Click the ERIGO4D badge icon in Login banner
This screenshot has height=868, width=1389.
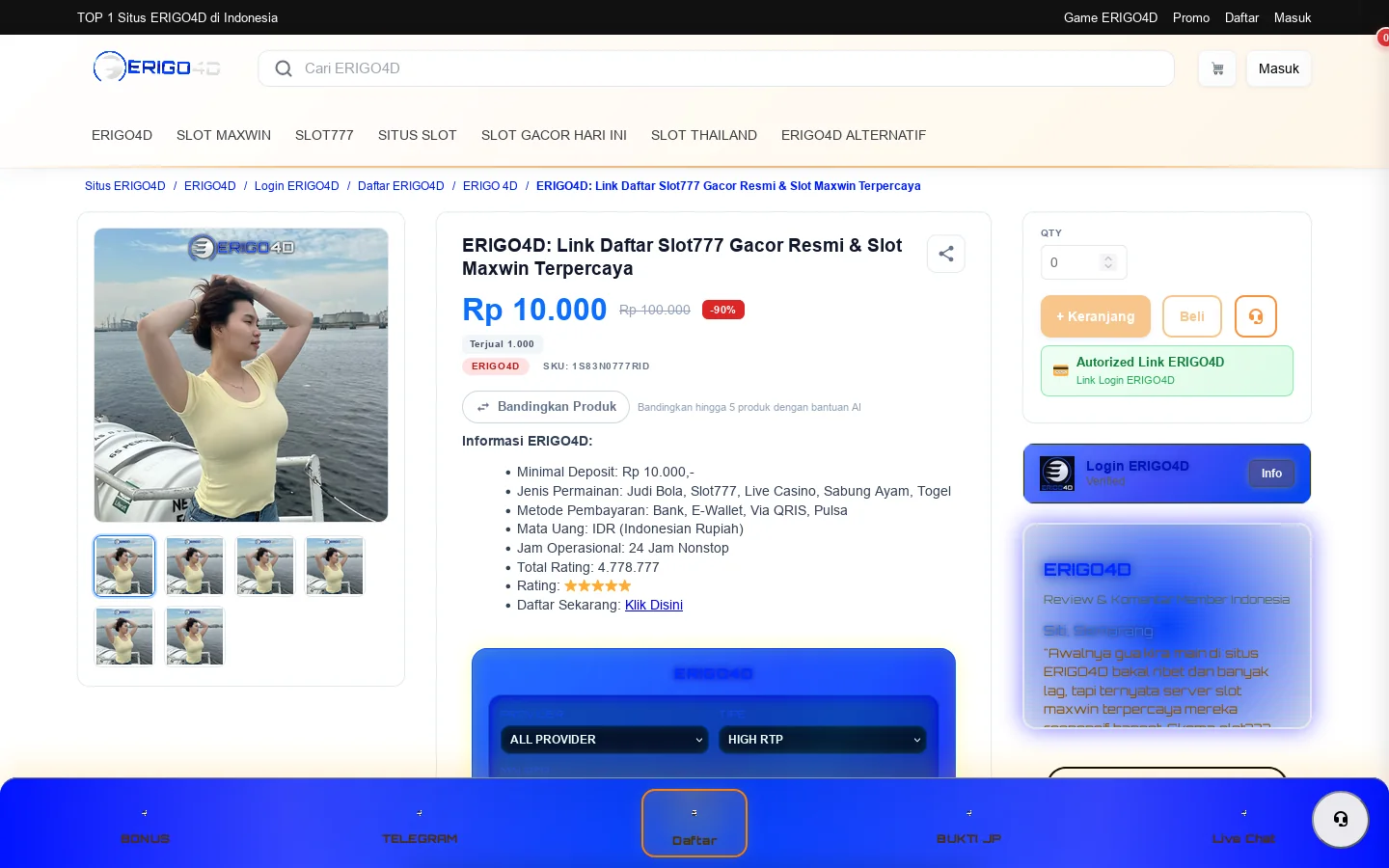(1057, 474)
